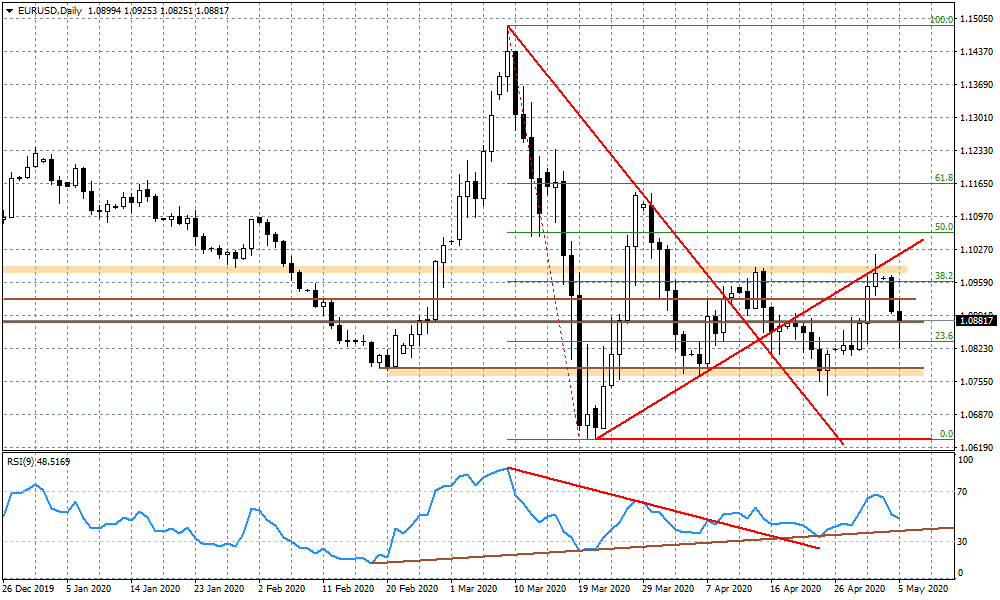
Task: Click price axis value 1.09590
Action: click(x=976, y=282)
